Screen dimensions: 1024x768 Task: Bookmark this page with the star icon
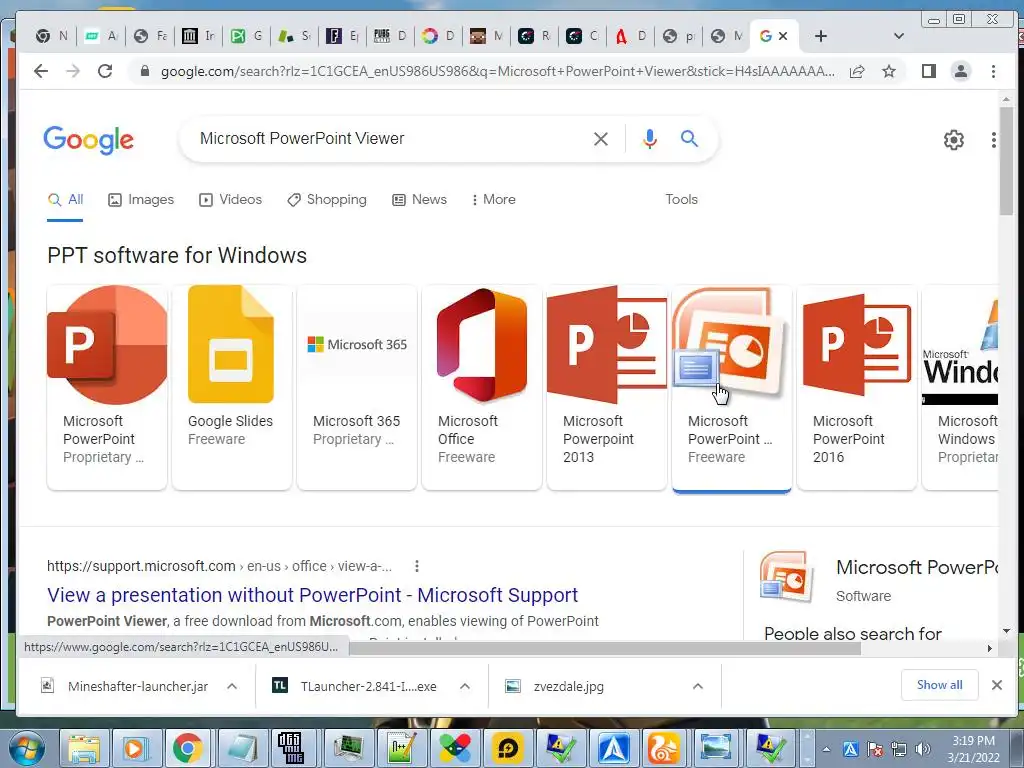pyautogui.click(x=889, y=71)
